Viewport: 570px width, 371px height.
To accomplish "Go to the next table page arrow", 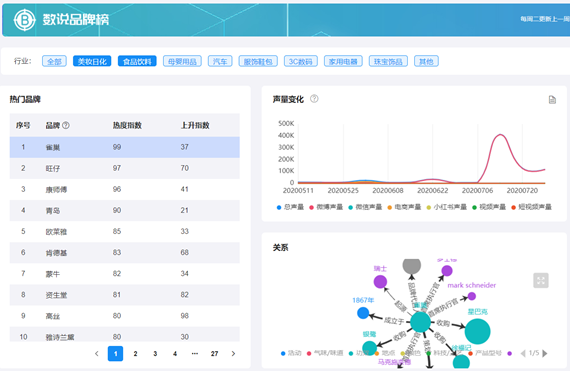I will [233, 354].
